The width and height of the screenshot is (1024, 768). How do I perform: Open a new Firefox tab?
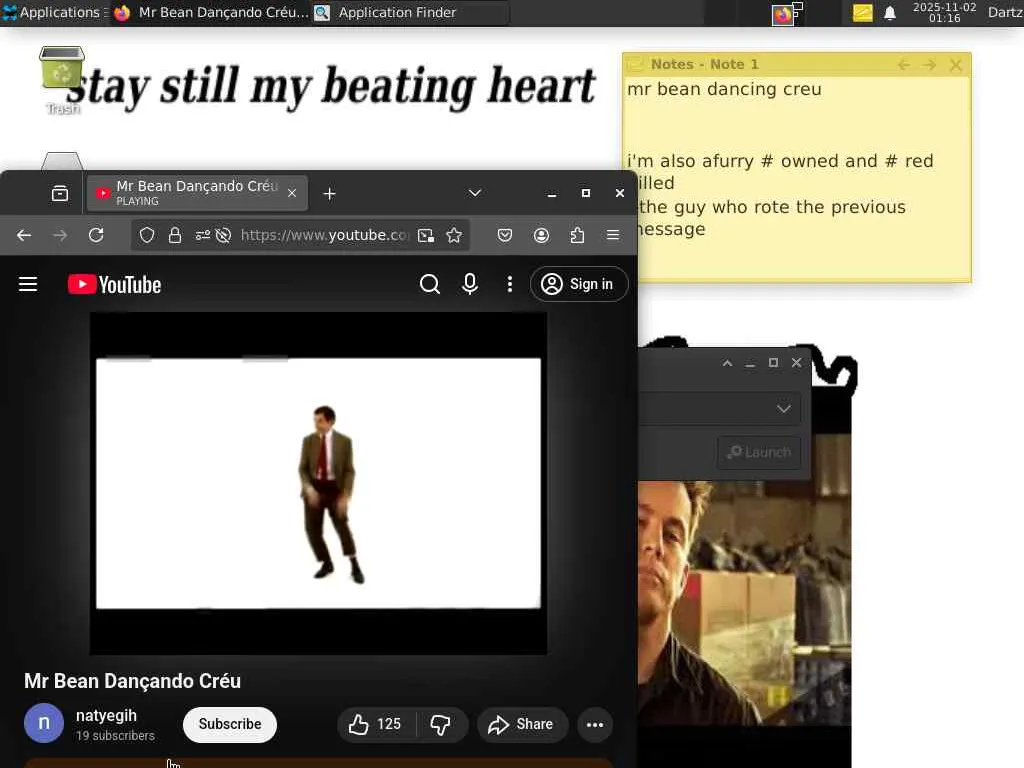click(x=329, y=194)
